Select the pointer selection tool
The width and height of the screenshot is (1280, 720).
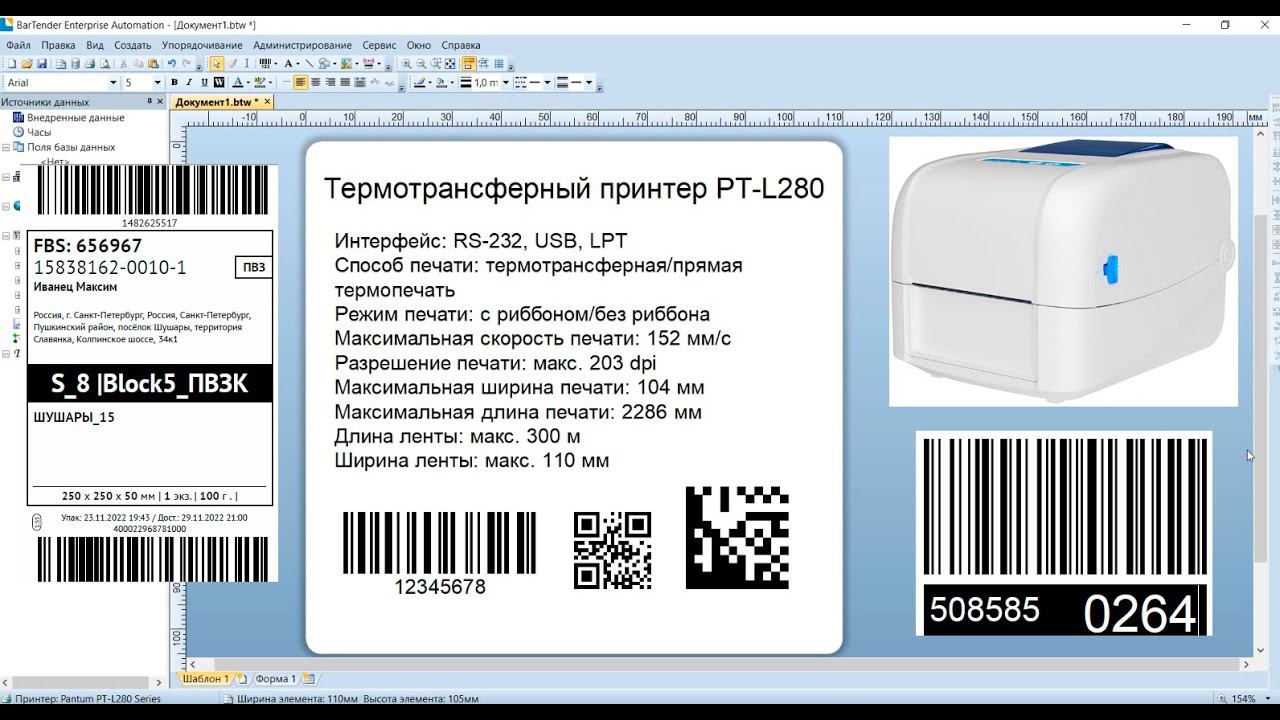click(x=217, y=63)
